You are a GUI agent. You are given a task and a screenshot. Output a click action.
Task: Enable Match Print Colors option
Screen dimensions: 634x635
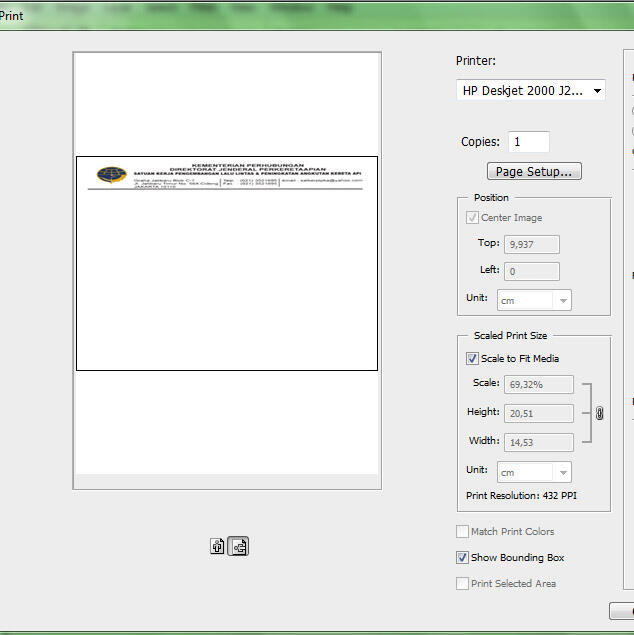(463, 532)
